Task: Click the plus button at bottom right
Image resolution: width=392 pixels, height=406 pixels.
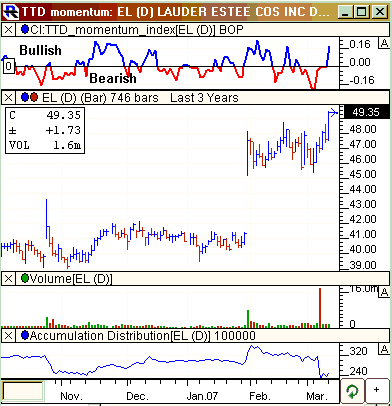Action: (x=377, y=390)
